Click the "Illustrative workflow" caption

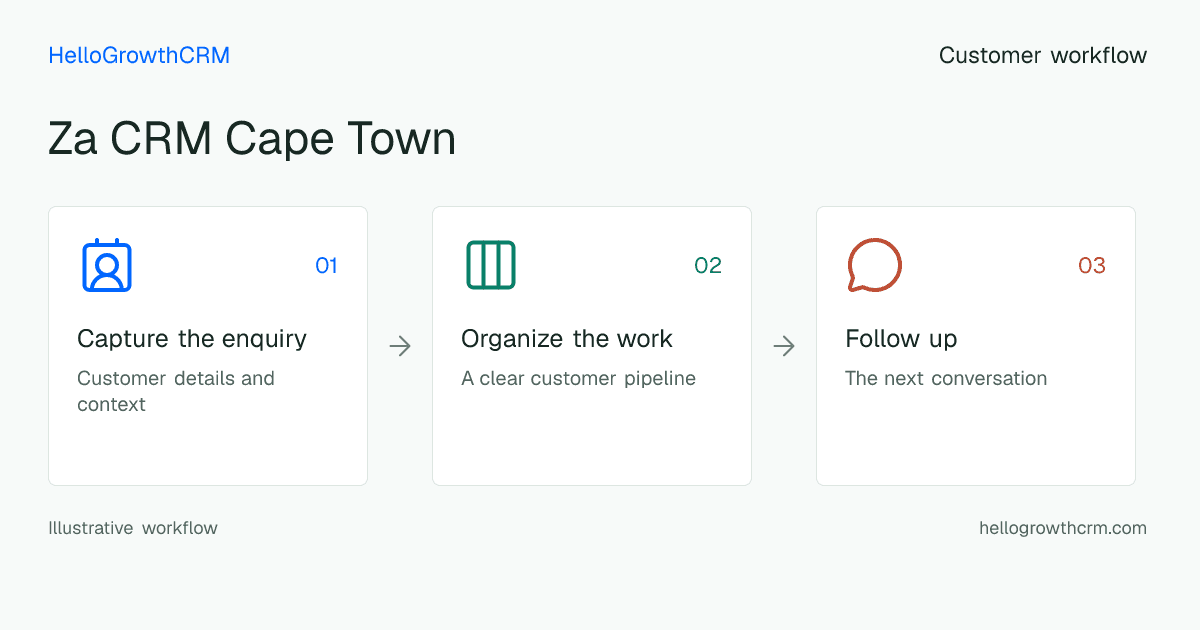click(x=133, y=528)
